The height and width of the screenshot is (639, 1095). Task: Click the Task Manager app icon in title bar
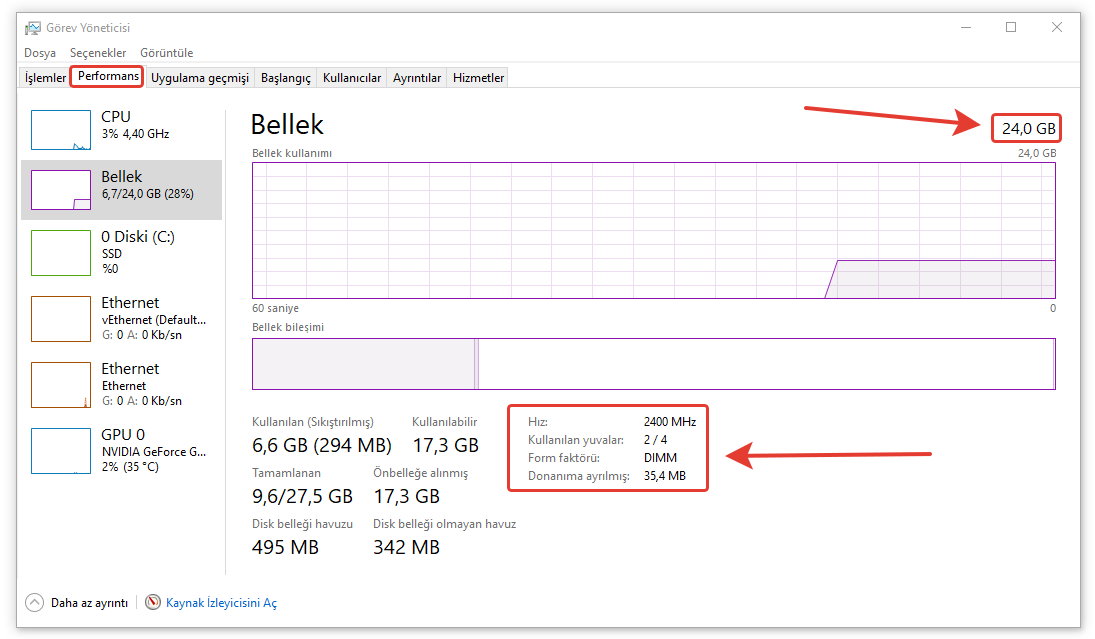[x=33, y=28]
